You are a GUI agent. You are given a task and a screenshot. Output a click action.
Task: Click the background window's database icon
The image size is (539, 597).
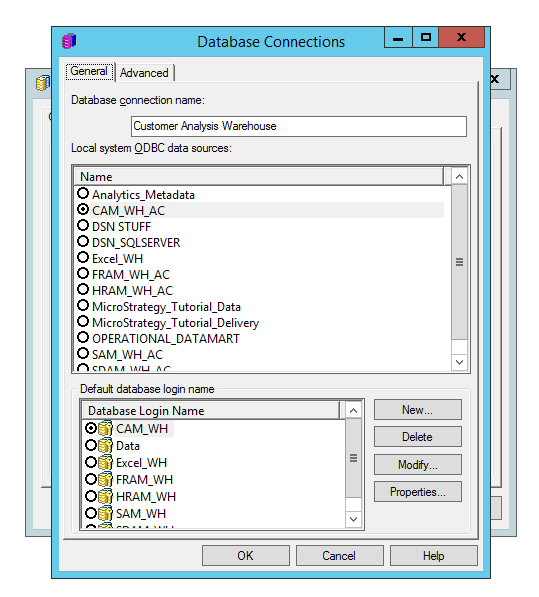tap(43, 83)
